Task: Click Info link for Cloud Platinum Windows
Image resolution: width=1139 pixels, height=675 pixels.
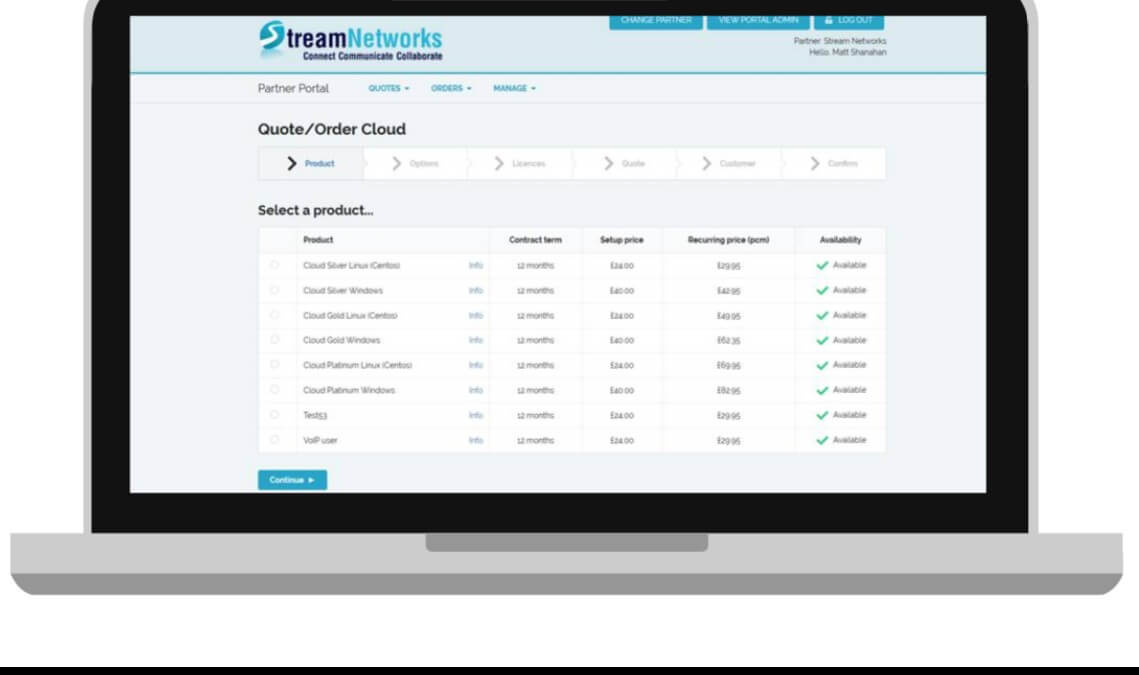Action: (476, 391)
